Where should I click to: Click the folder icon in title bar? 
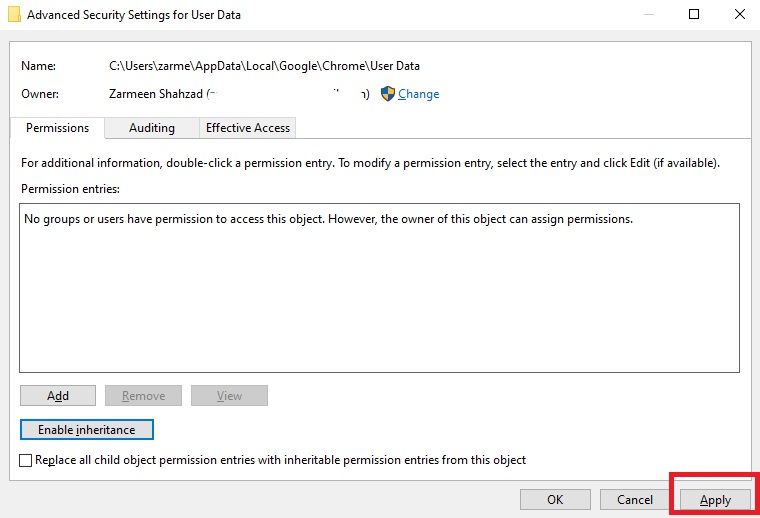pos(14,14)
